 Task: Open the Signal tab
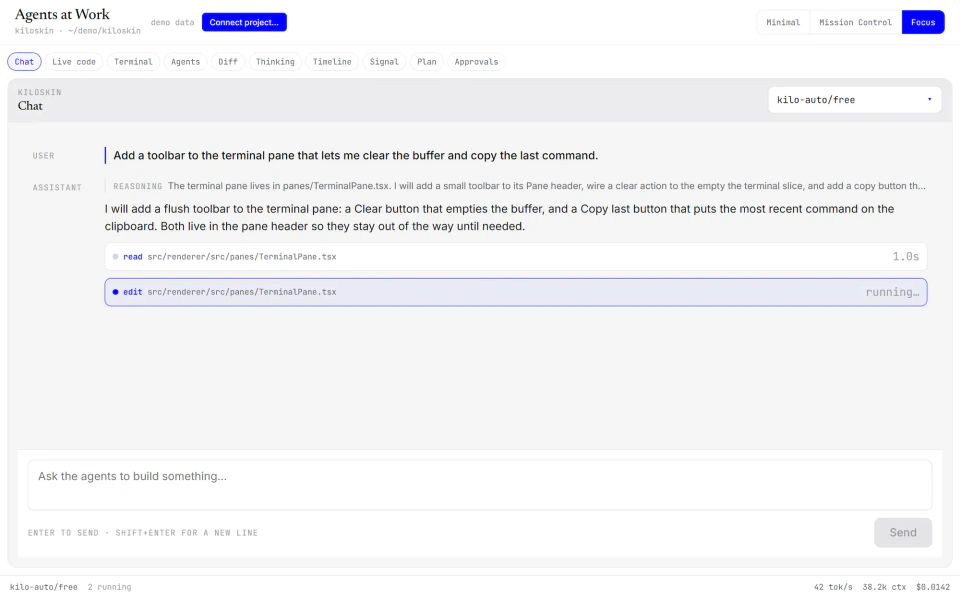click(x=384, y=62)
